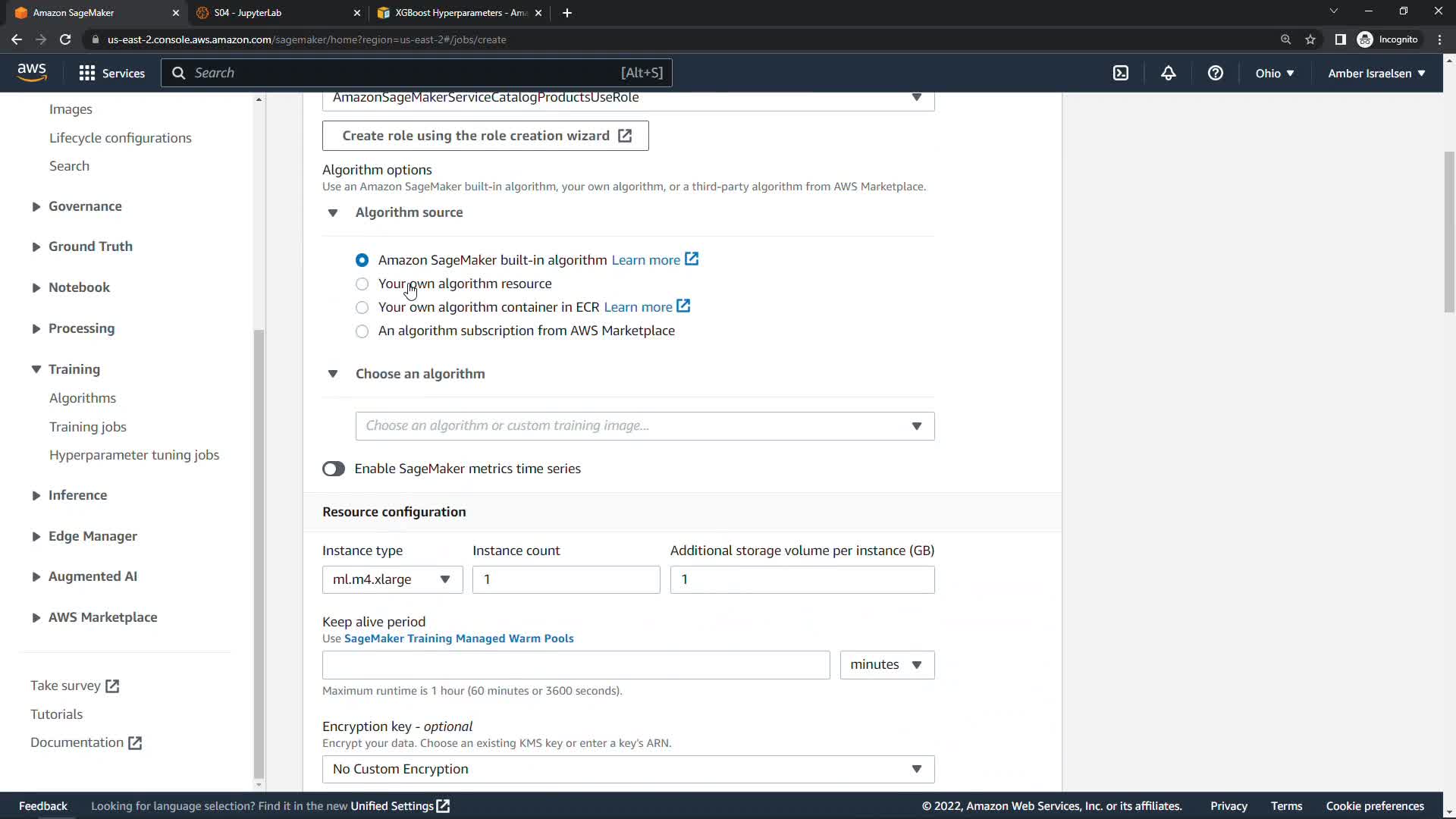Expand the Inference sidebar section
1456x819 pixels.
coord(77,495)
